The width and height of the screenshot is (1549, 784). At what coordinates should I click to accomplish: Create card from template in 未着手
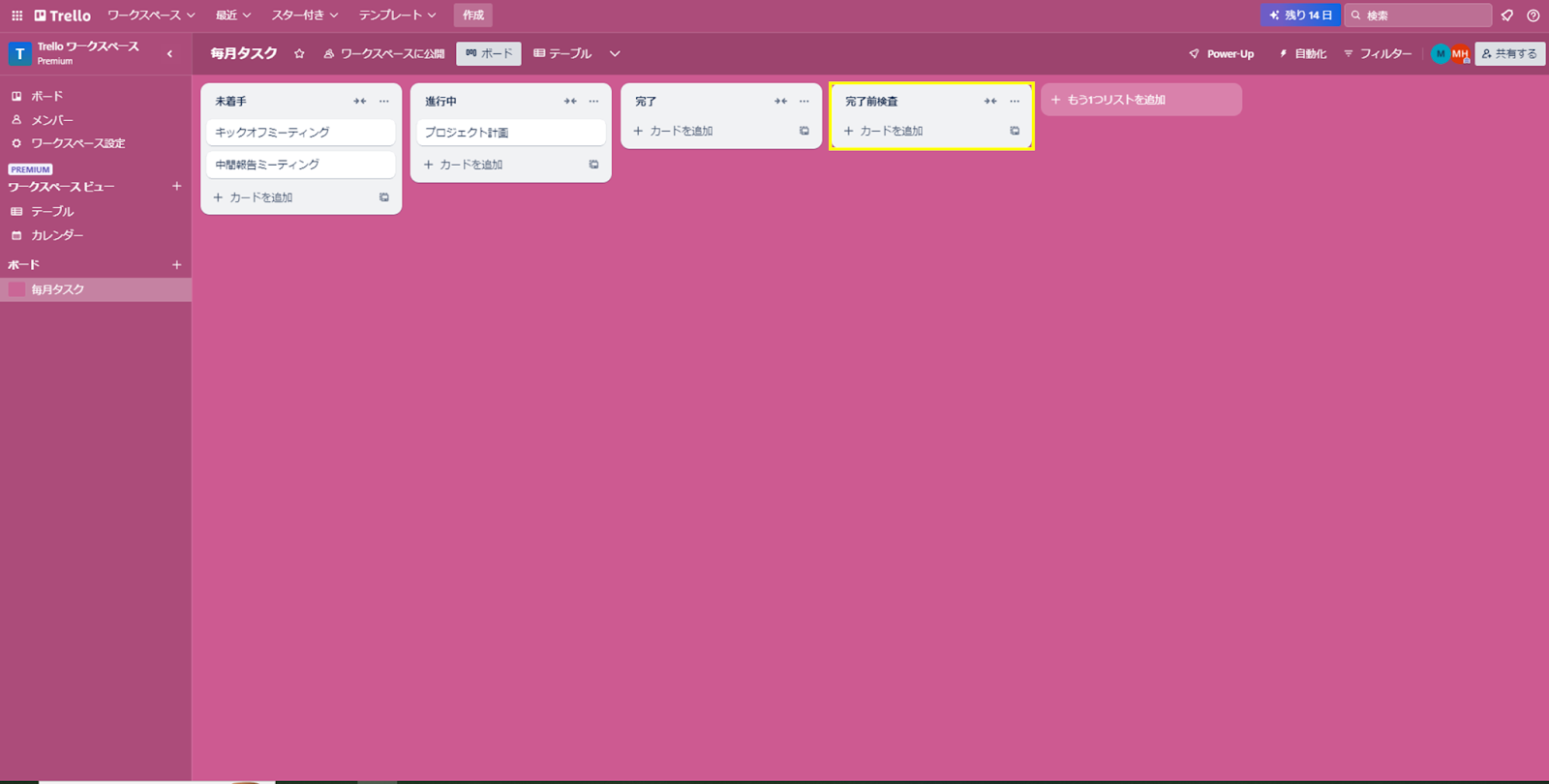[384, 197]
